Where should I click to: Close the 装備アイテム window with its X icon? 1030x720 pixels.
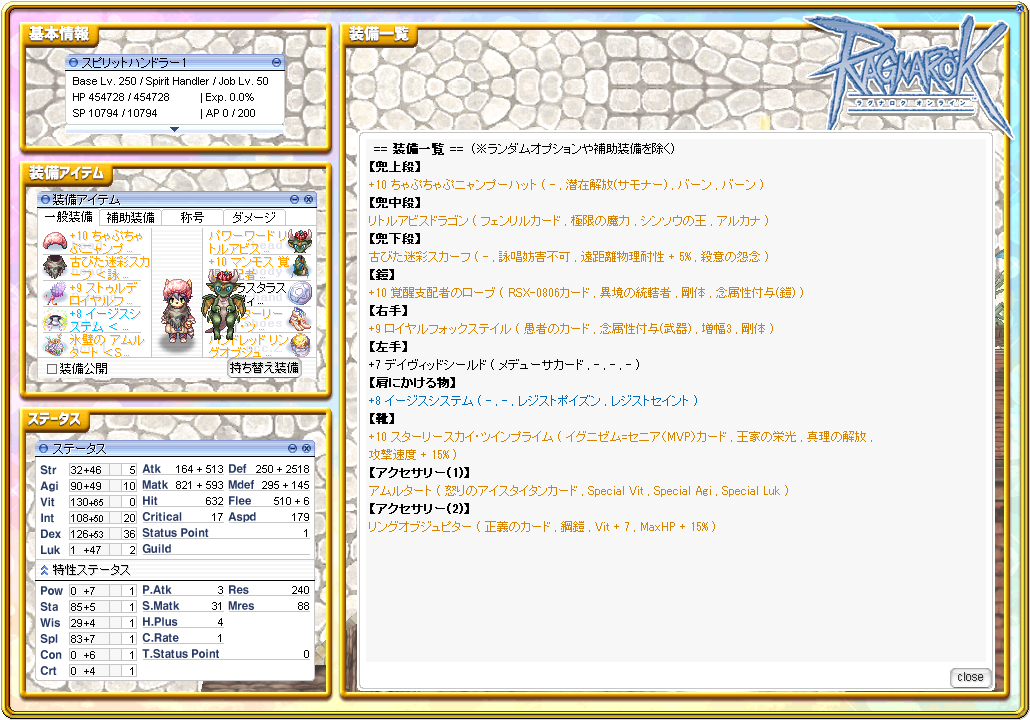click(308, 199)
